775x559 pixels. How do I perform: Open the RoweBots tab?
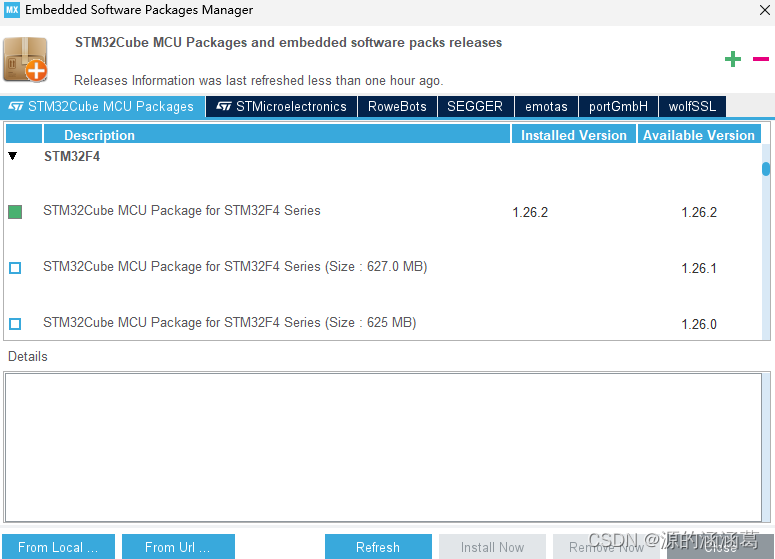point(397,107)
